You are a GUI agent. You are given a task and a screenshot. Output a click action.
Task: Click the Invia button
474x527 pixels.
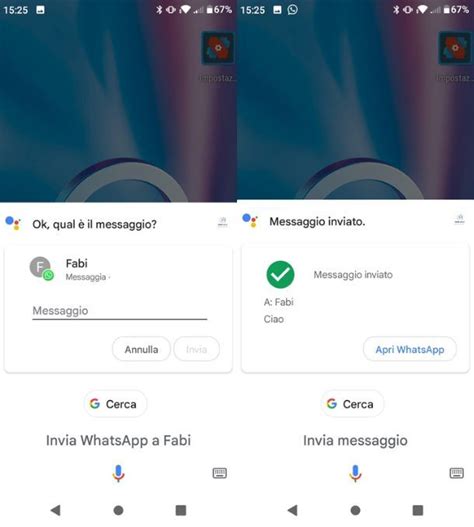197,349
